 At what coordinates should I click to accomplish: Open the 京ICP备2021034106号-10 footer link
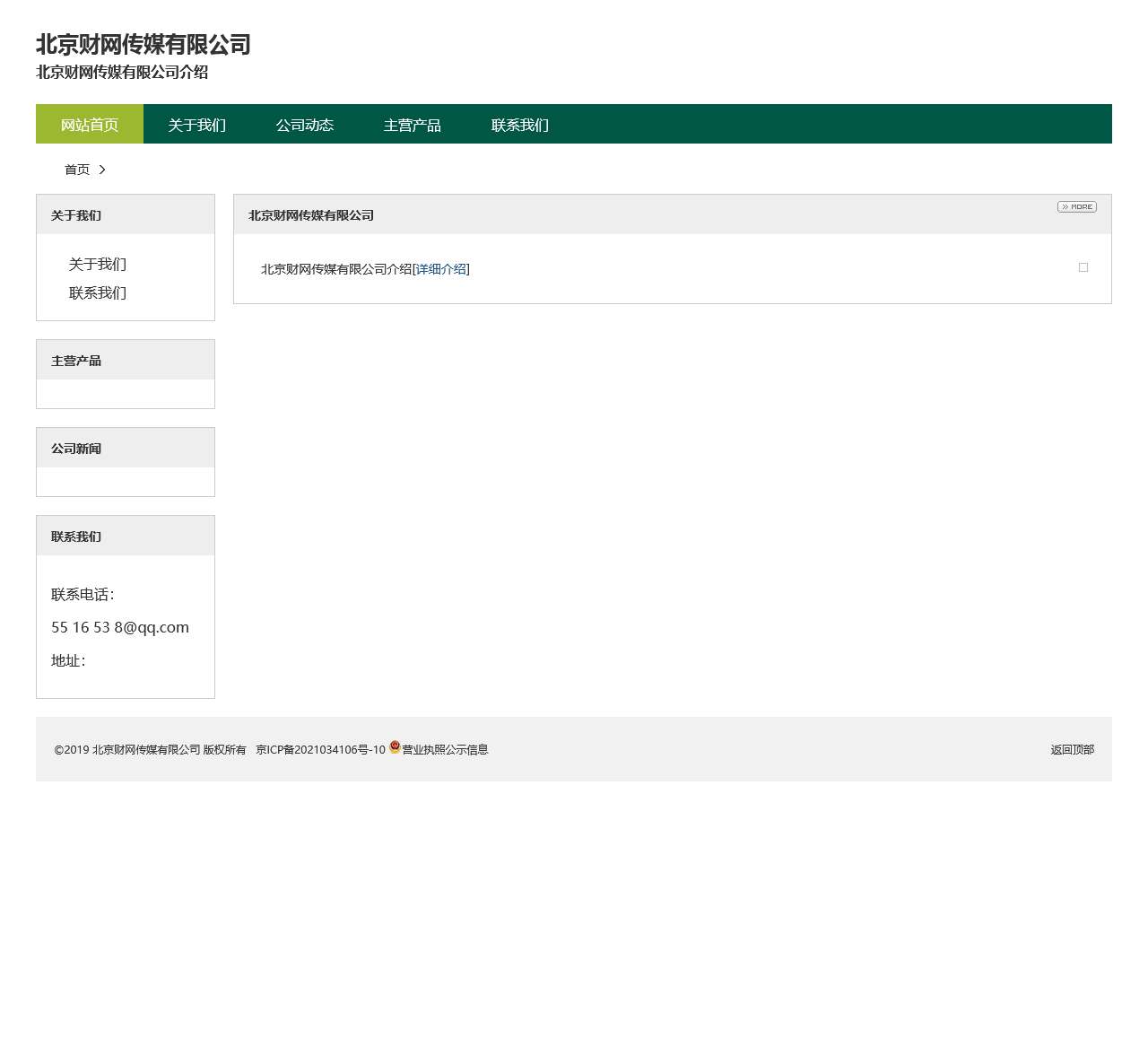(320, 750)
